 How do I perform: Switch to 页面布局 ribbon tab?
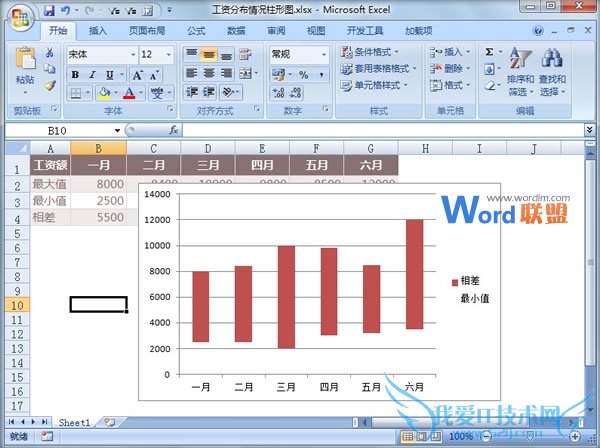coord(147,31)
